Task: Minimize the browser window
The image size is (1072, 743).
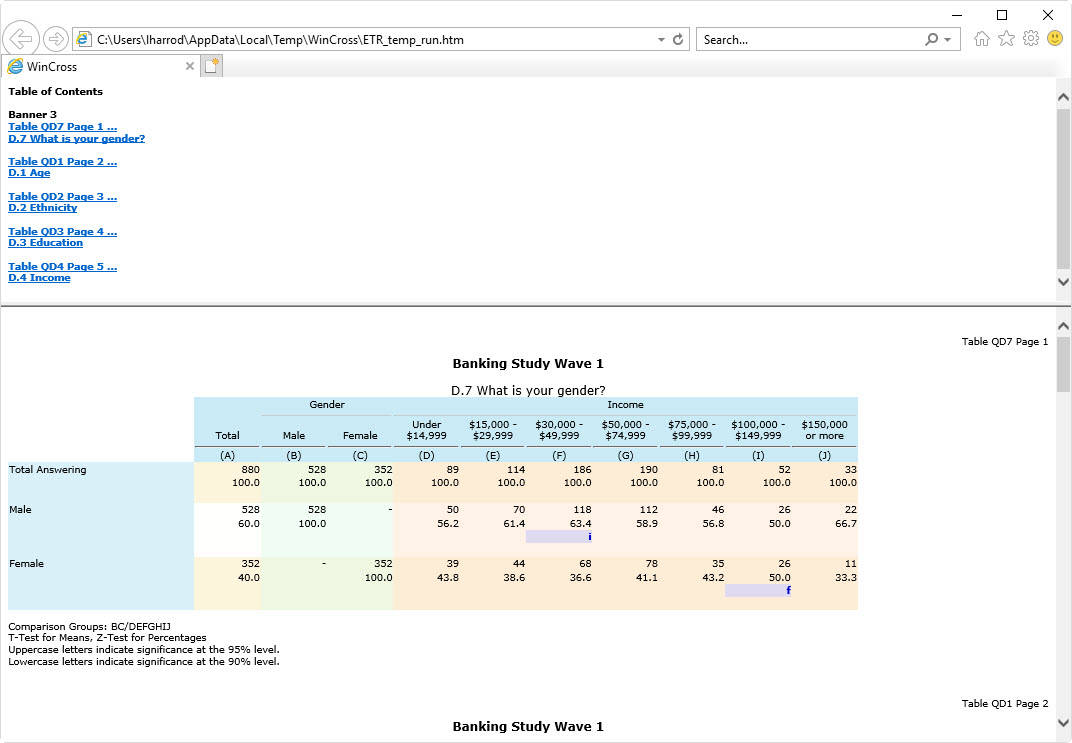Action: point(957,15)
